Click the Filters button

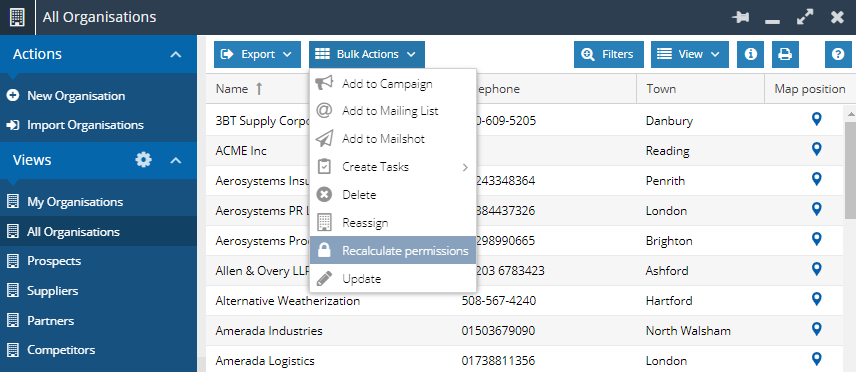click(609, 55)
